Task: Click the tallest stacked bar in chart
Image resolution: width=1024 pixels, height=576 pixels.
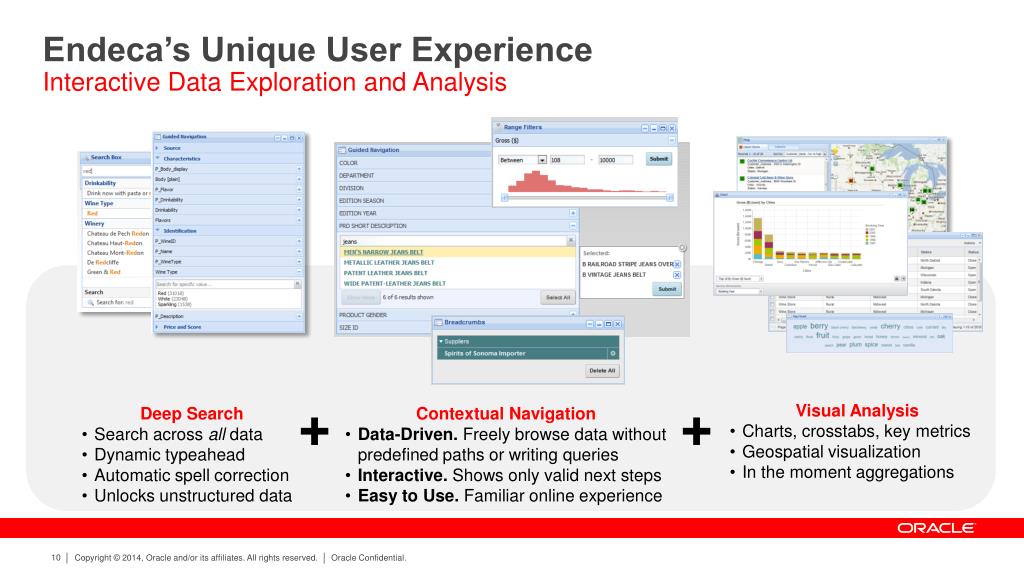Action: (758, 238)
